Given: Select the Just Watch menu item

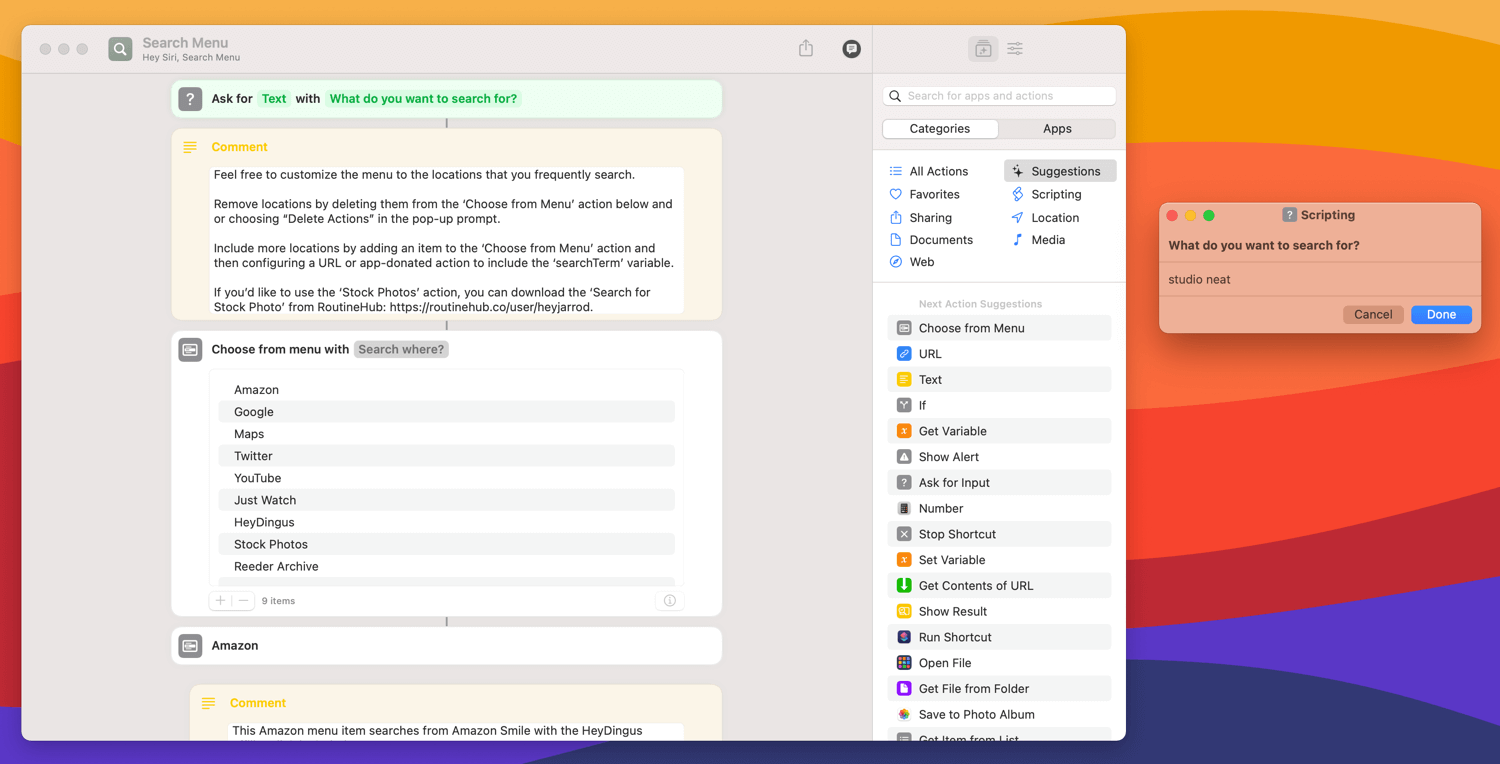Looking at the screenshot, I should pos(446,500).
